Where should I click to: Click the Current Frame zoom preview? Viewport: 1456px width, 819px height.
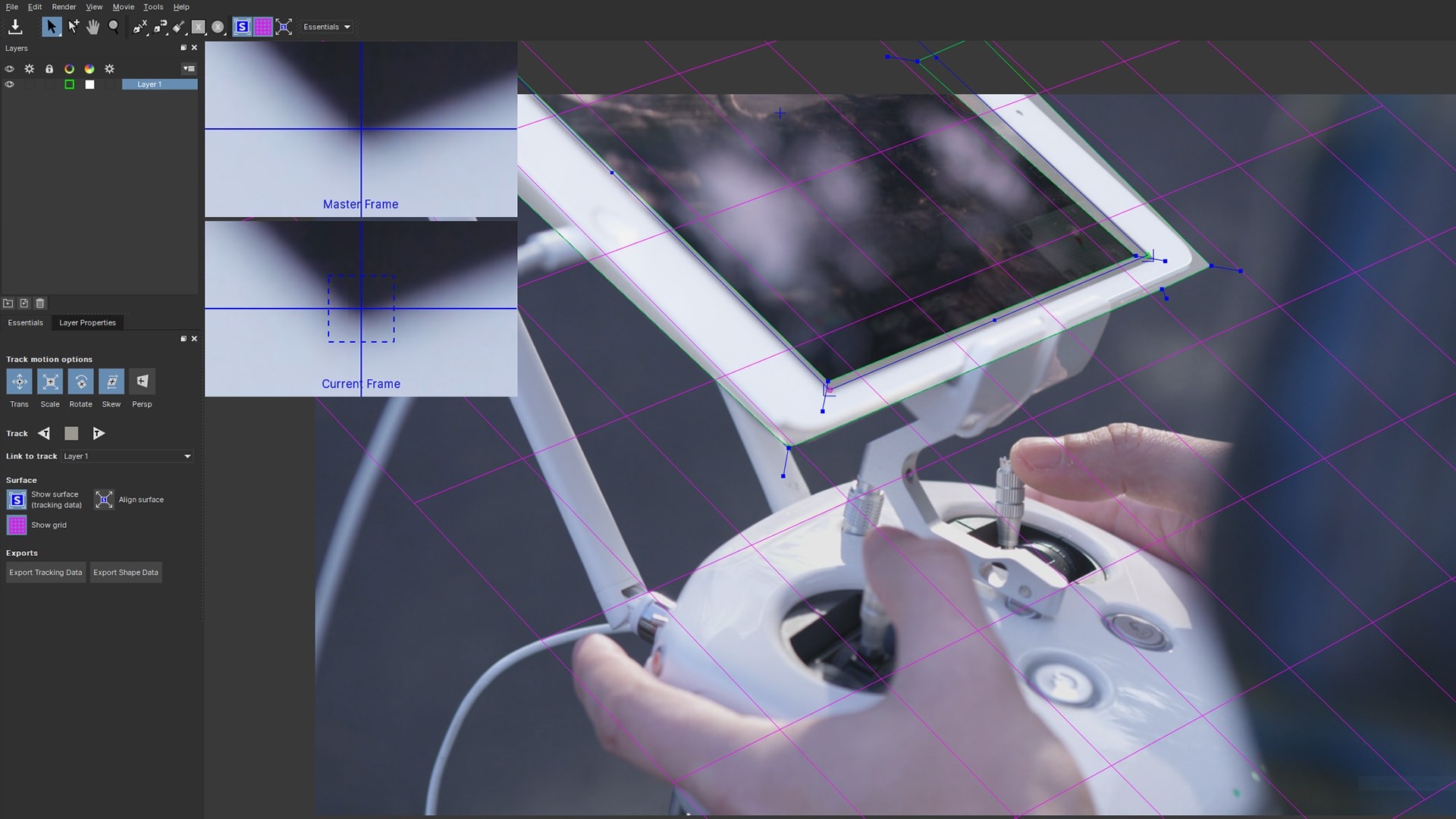point(361,309)
